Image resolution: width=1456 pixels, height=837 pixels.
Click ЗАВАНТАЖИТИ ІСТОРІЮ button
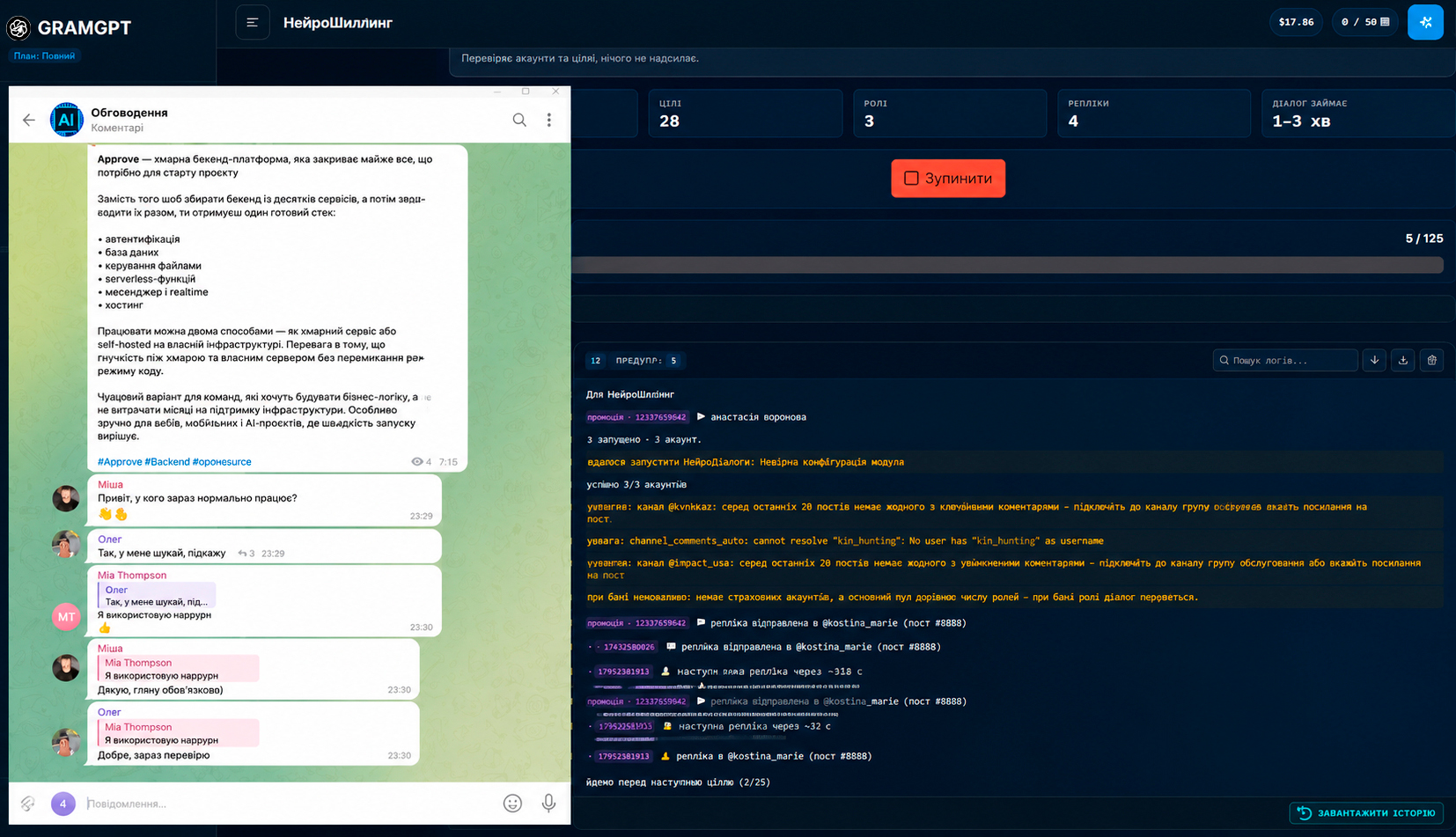(1366, 813)
